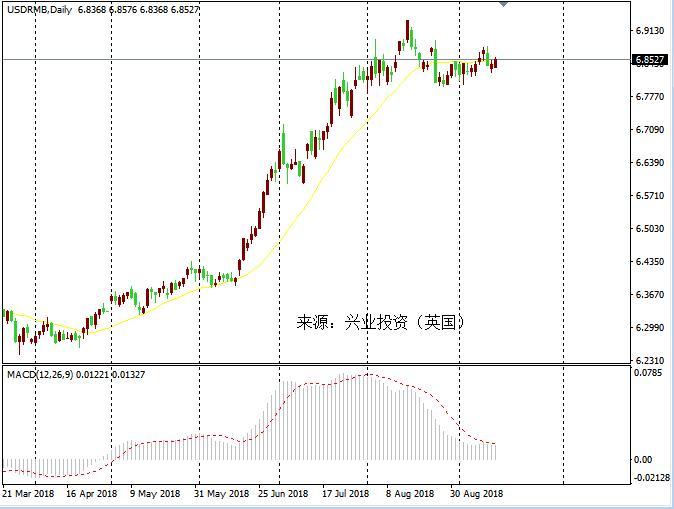Screen dimensions: 674x509
Task: Click the 6.7090 price scale label
Action: click(649, 129)
